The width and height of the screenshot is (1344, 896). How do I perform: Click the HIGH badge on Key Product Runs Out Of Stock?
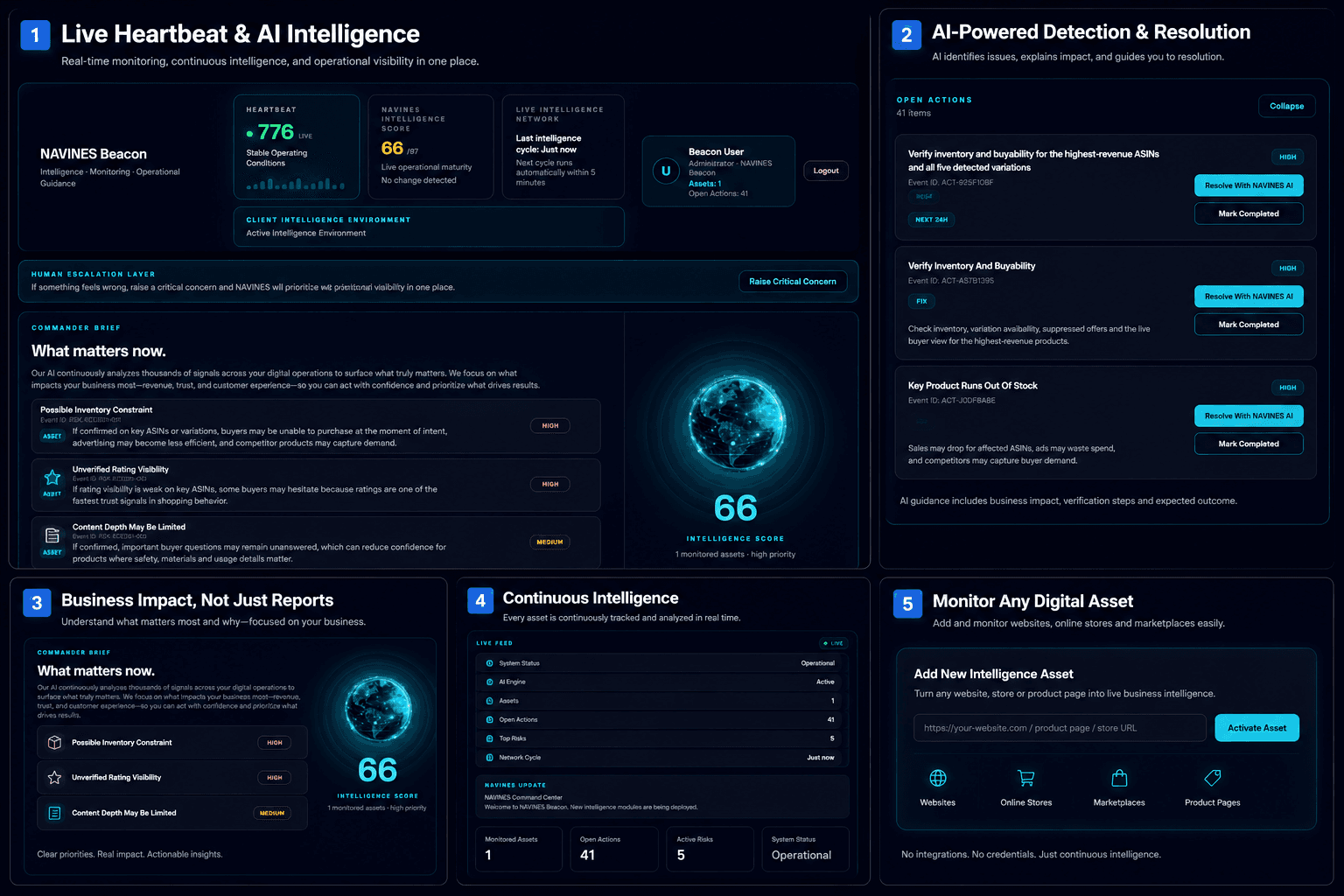pyautogui.click(x=1288, y=388)
